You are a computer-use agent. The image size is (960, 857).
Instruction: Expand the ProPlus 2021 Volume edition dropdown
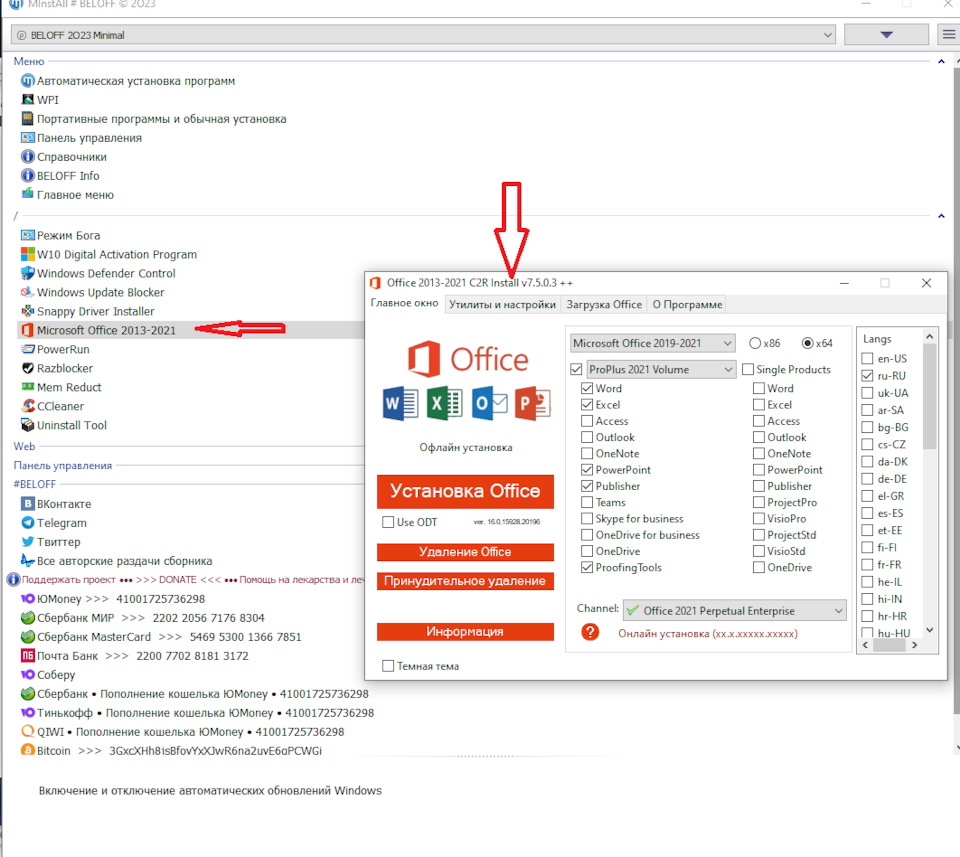[661, 369]
